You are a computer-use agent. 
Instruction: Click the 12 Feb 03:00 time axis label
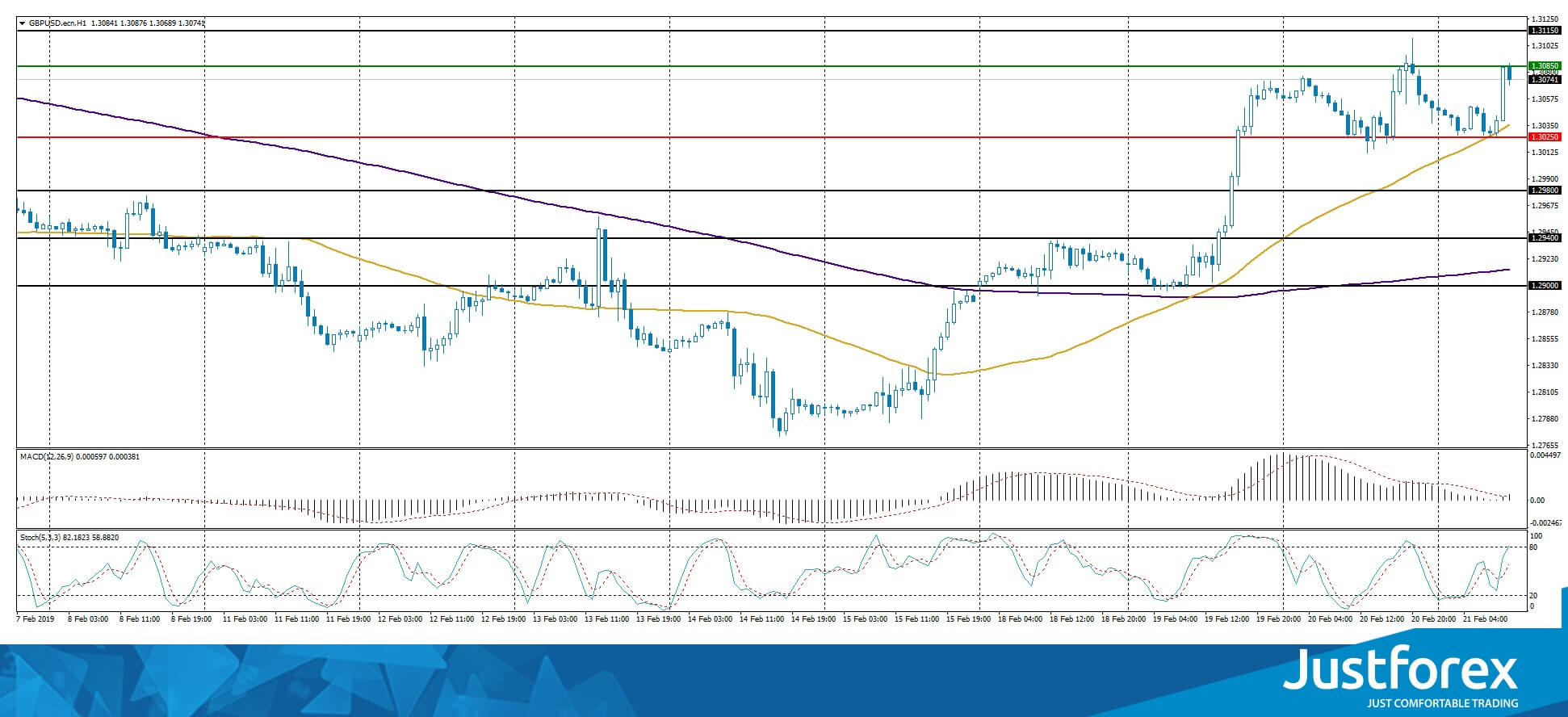click(x=400, y=619)
